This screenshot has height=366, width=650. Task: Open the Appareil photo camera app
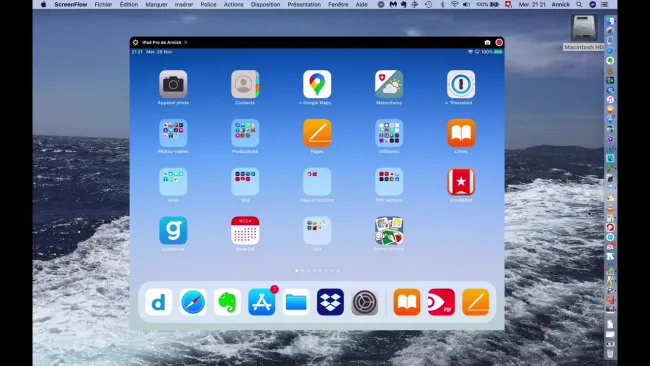[173, 84]
